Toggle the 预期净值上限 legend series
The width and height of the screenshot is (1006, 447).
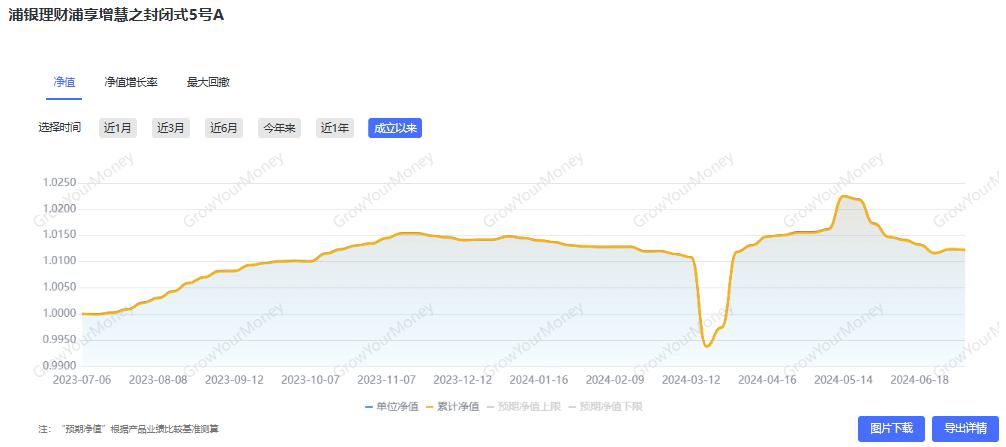tap(523, 407)
